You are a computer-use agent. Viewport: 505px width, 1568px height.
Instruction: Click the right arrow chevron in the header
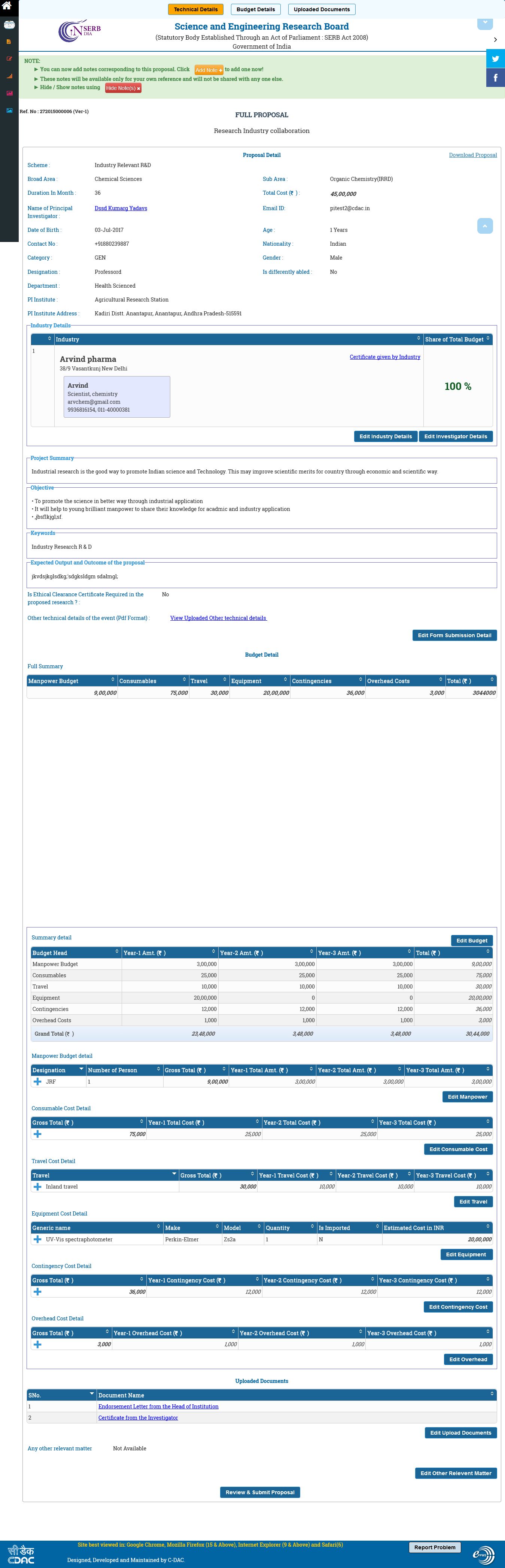(x=495, y=40)
